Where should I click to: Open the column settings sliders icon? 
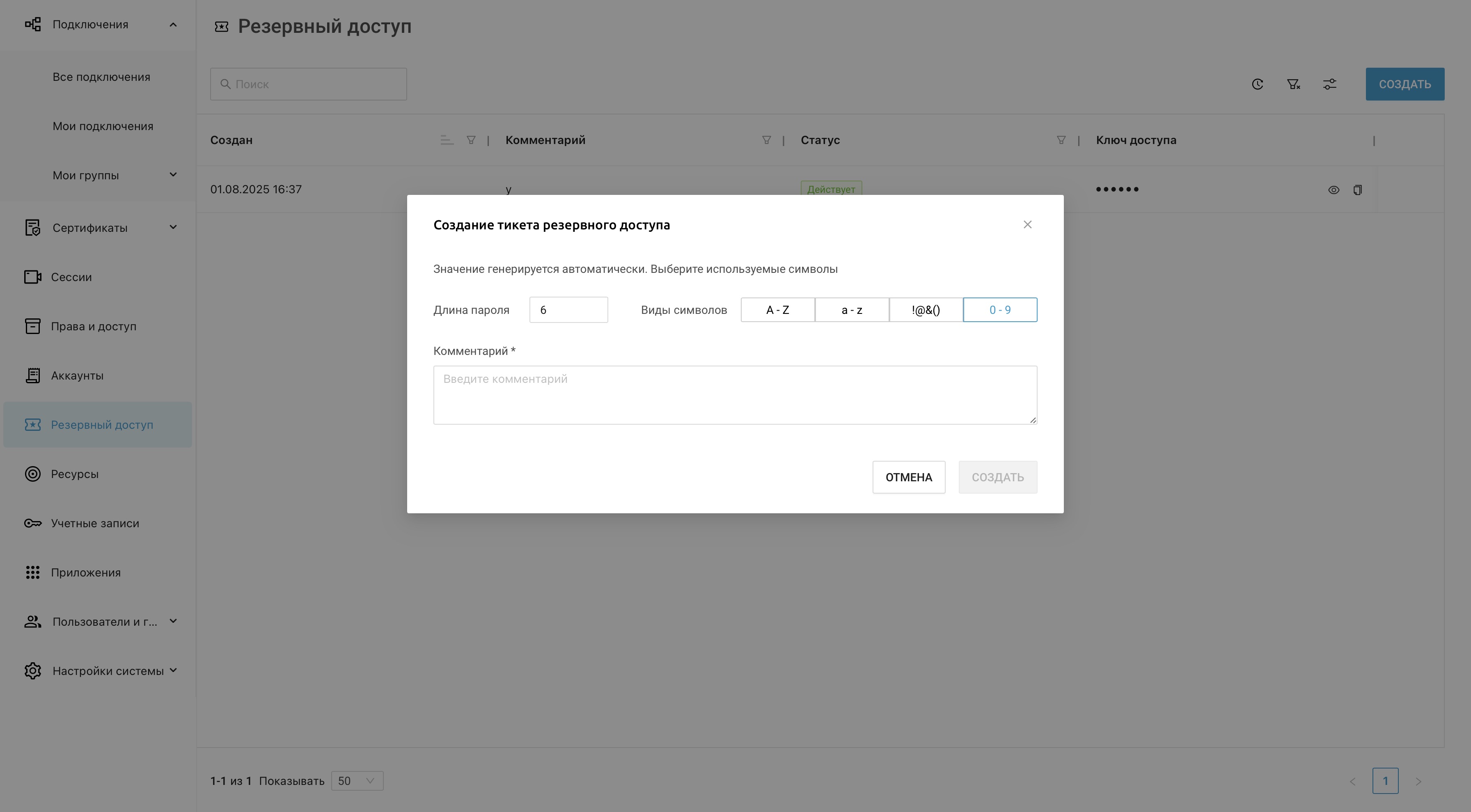point(1329,85)
